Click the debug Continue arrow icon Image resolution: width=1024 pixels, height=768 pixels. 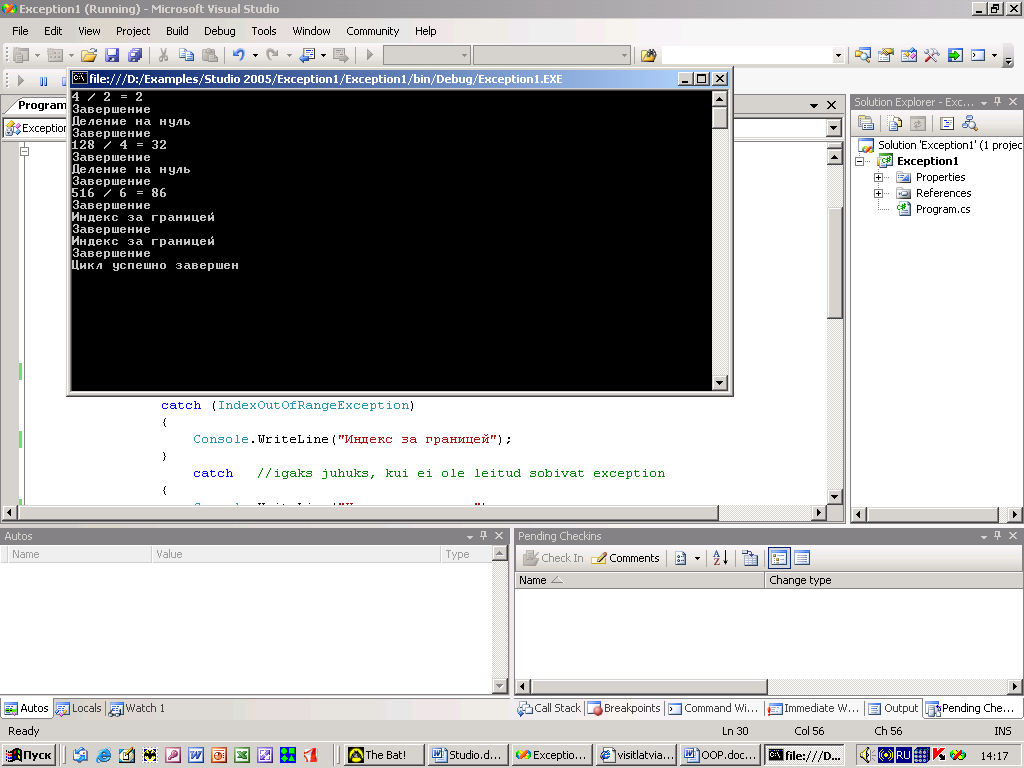coord(21,81)
